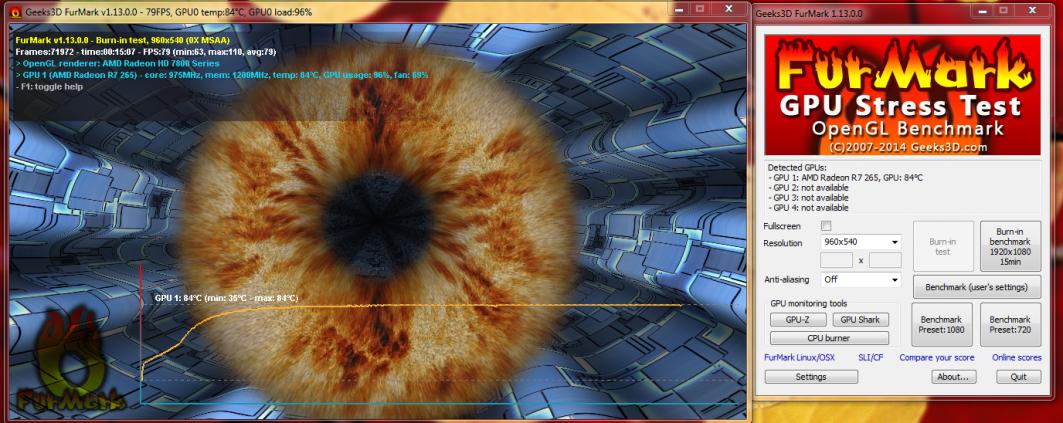Image resolution: width=1063 pixels, height=423 pixels.
Task: Open the GPU Shark tool
Action: (x=860, y=320)
